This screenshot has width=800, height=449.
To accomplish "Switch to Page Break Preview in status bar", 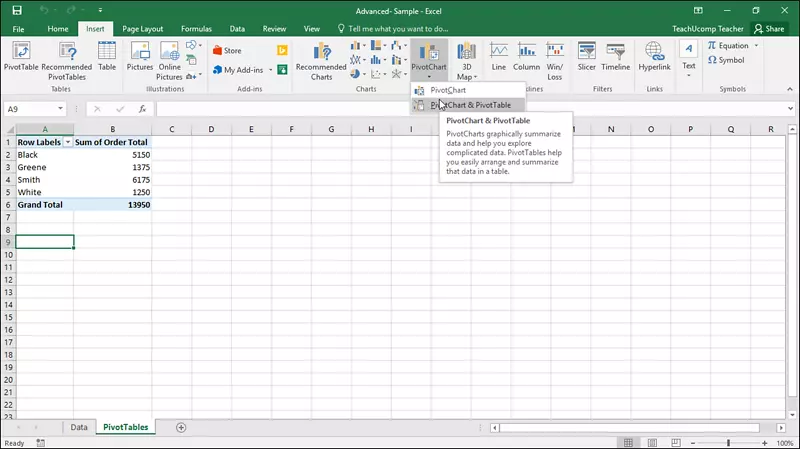I will pyautogui.click(x=676, y=442).
